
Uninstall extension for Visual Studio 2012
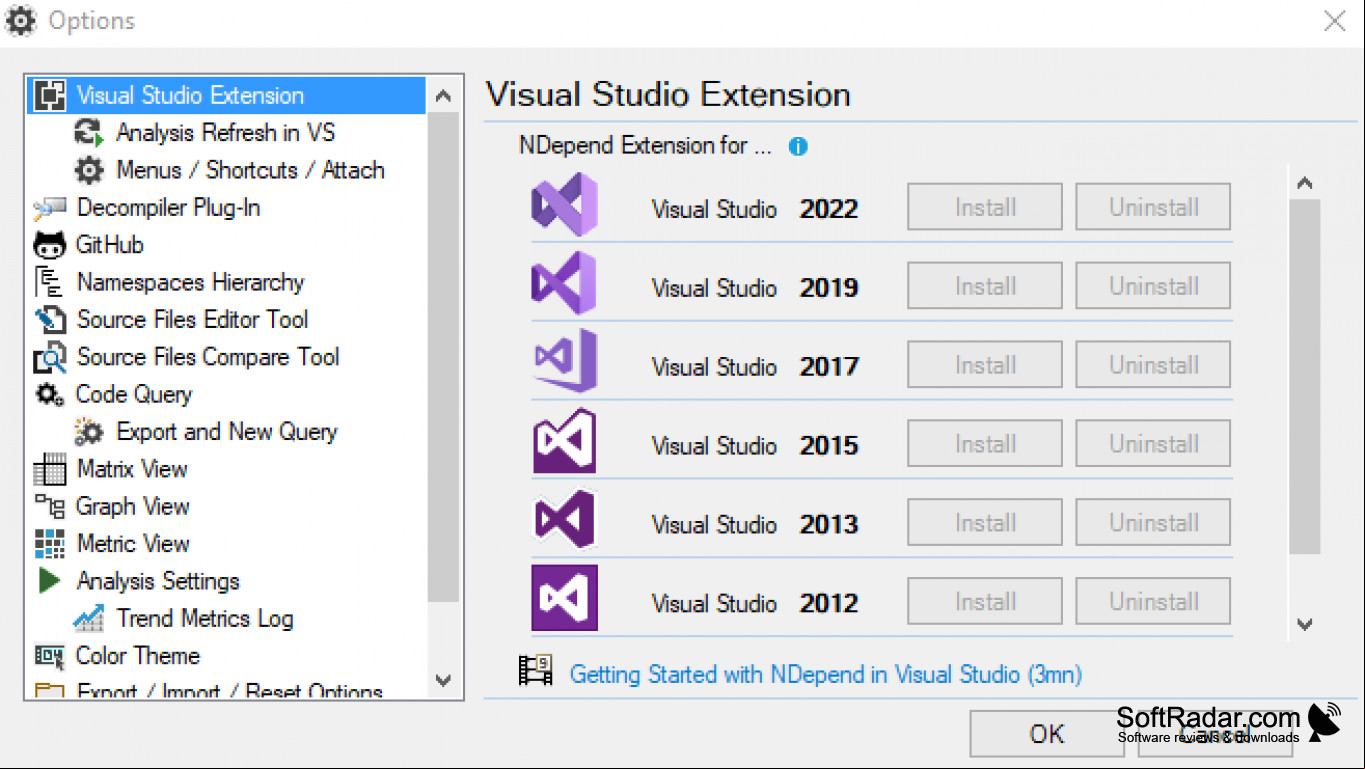pos(1153,601)
